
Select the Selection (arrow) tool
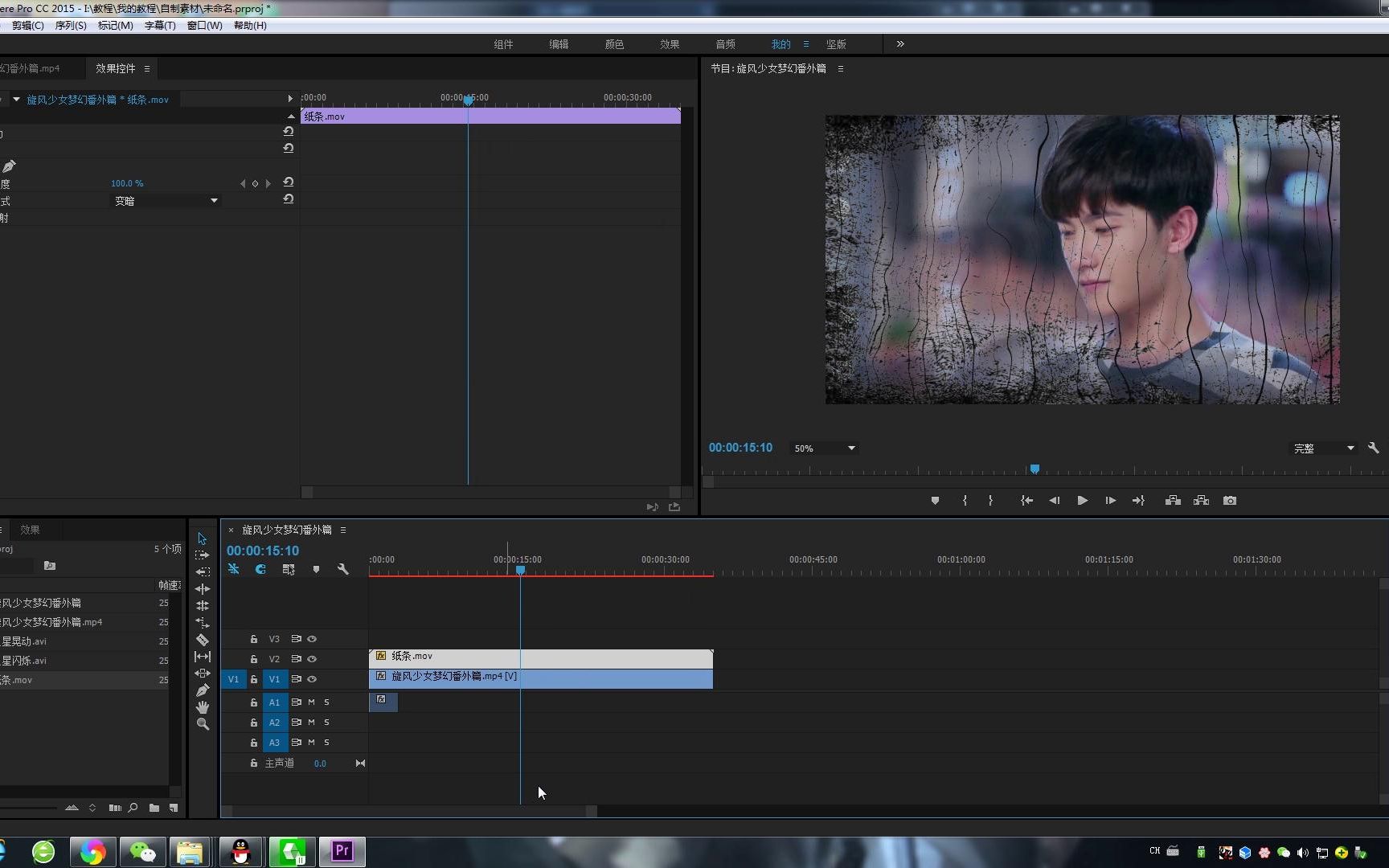pos(202,538)
